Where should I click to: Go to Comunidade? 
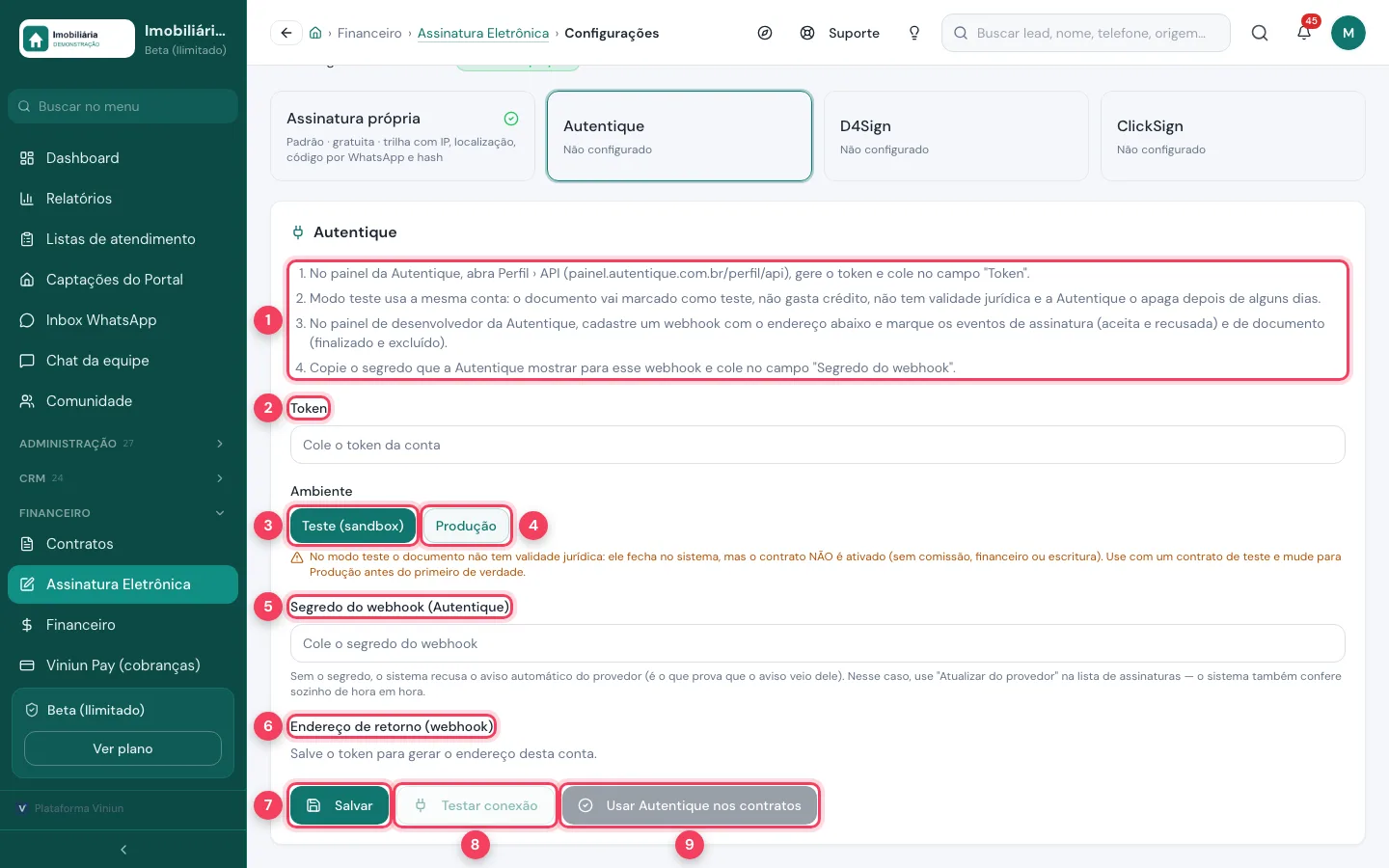point(123,401)
